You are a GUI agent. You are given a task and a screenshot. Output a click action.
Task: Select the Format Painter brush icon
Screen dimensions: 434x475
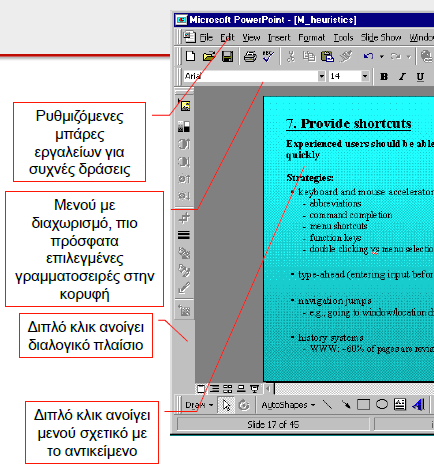pos(346,56)
